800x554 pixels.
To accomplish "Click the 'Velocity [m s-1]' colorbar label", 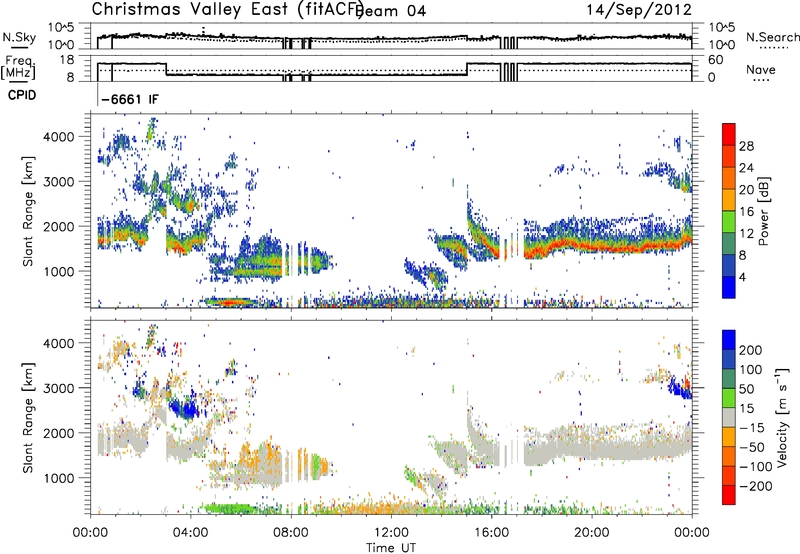I will pos(782,417).
